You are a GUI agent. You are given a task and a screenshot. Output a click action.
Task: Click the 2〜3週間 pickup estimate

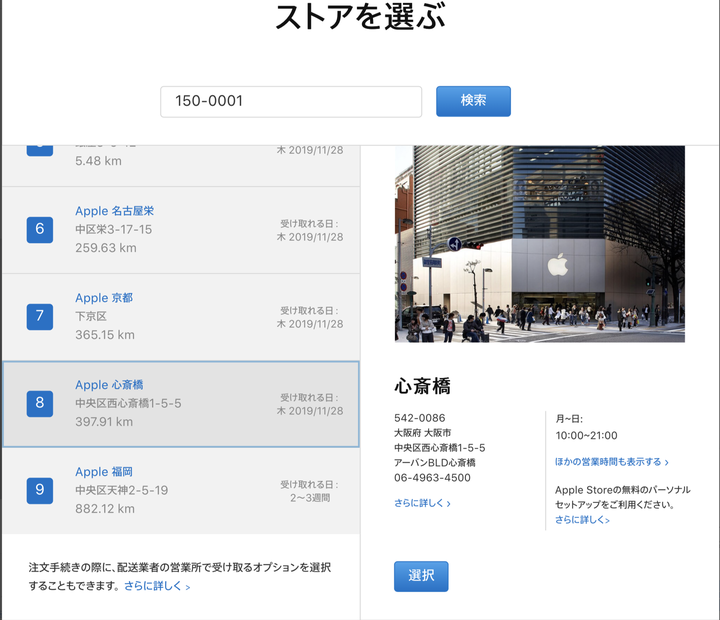click(x=310, y=497)
